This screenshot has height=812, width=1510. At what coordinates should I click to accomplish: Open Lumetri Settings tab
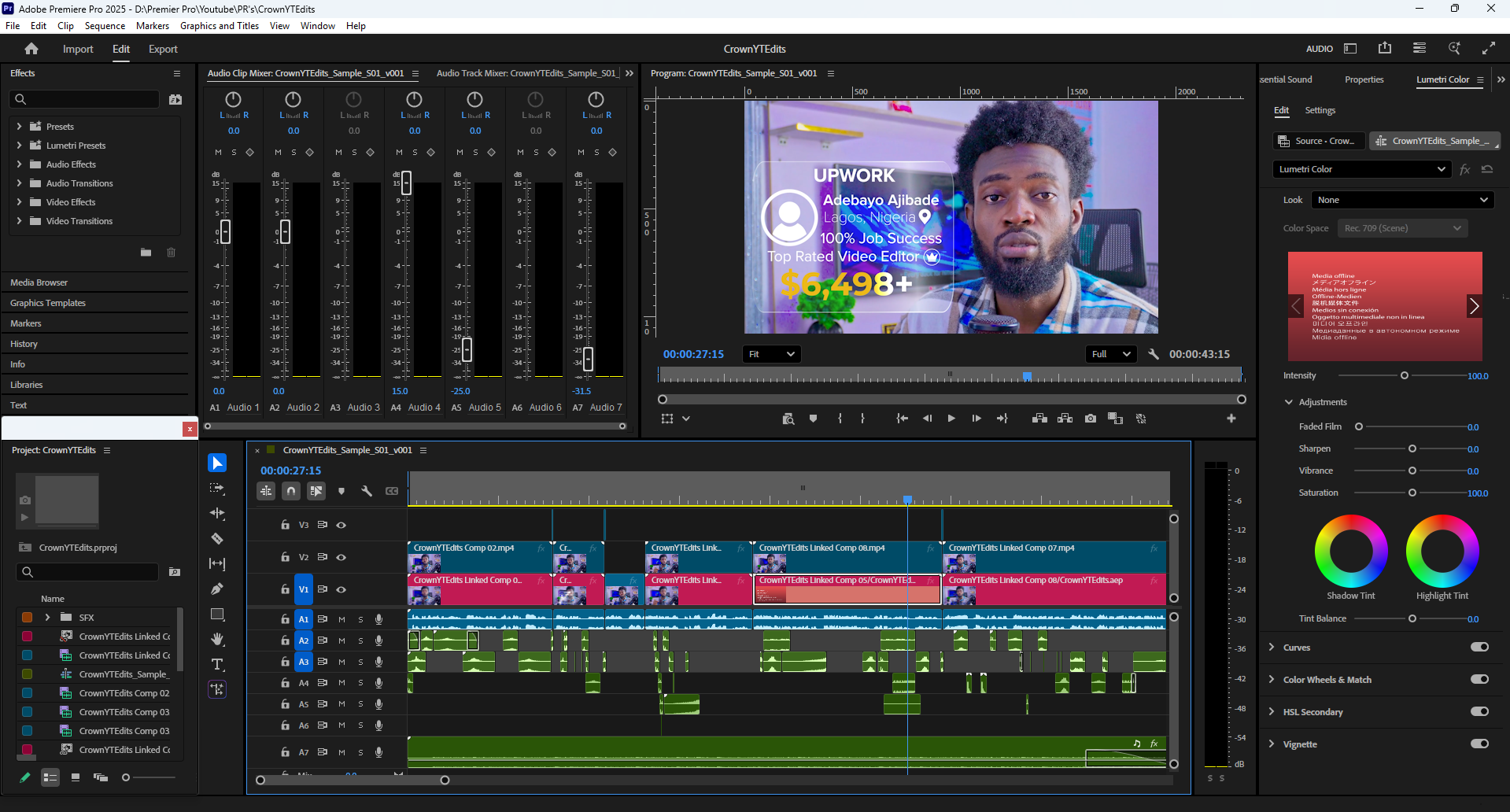coord(1320,110)
